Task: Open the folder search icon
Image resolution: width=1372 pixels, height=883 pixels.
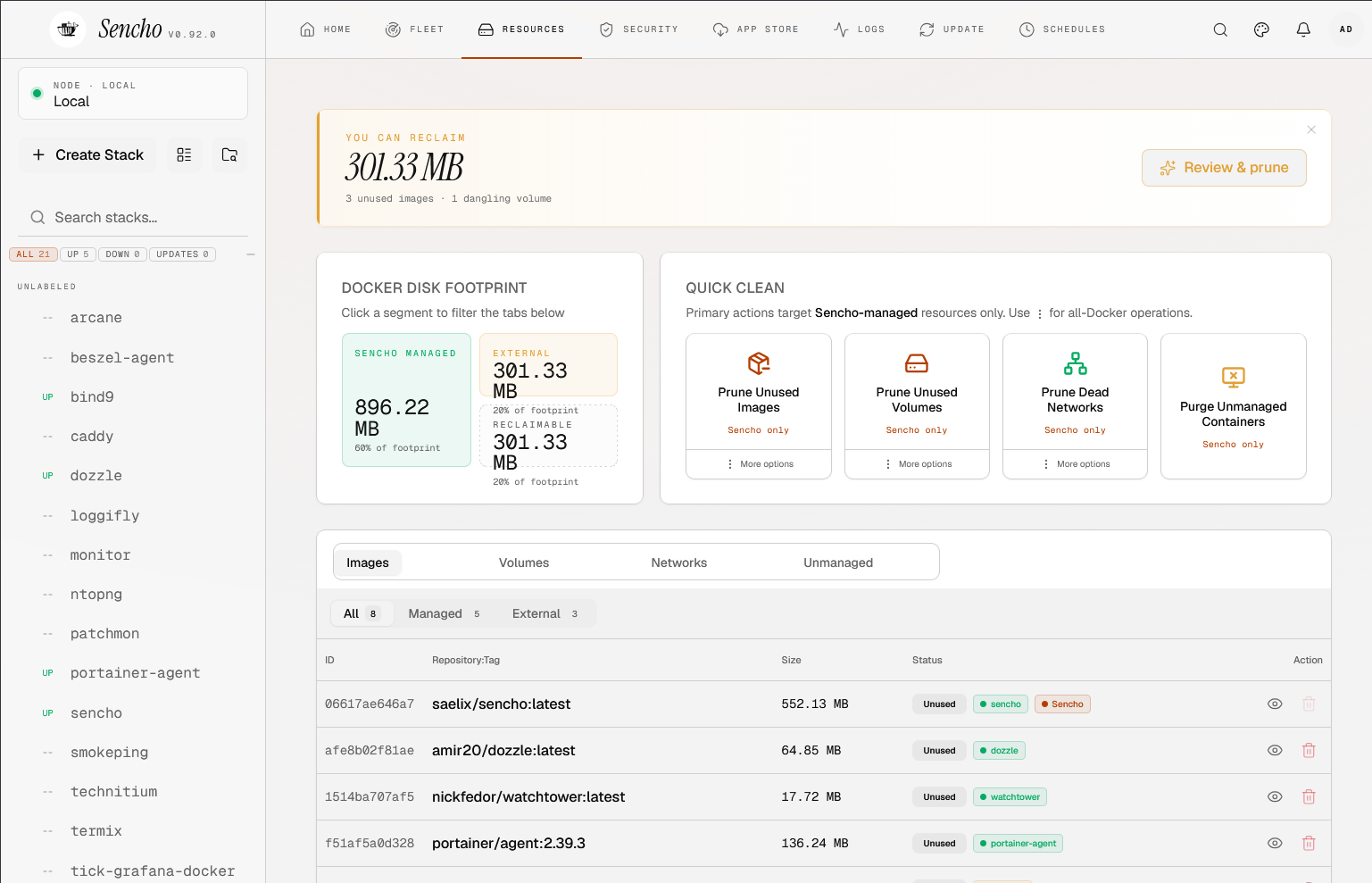Action: click(x=229, y=154)
